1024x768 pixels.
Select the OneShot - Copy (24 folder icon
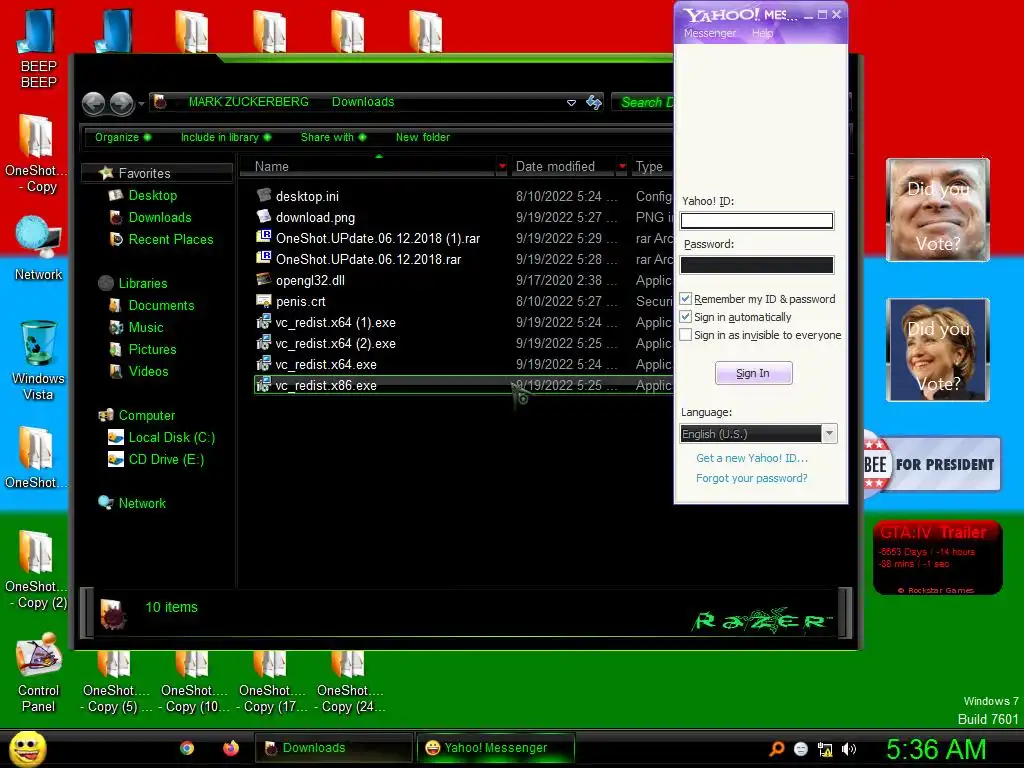click(x=350, y=682)
